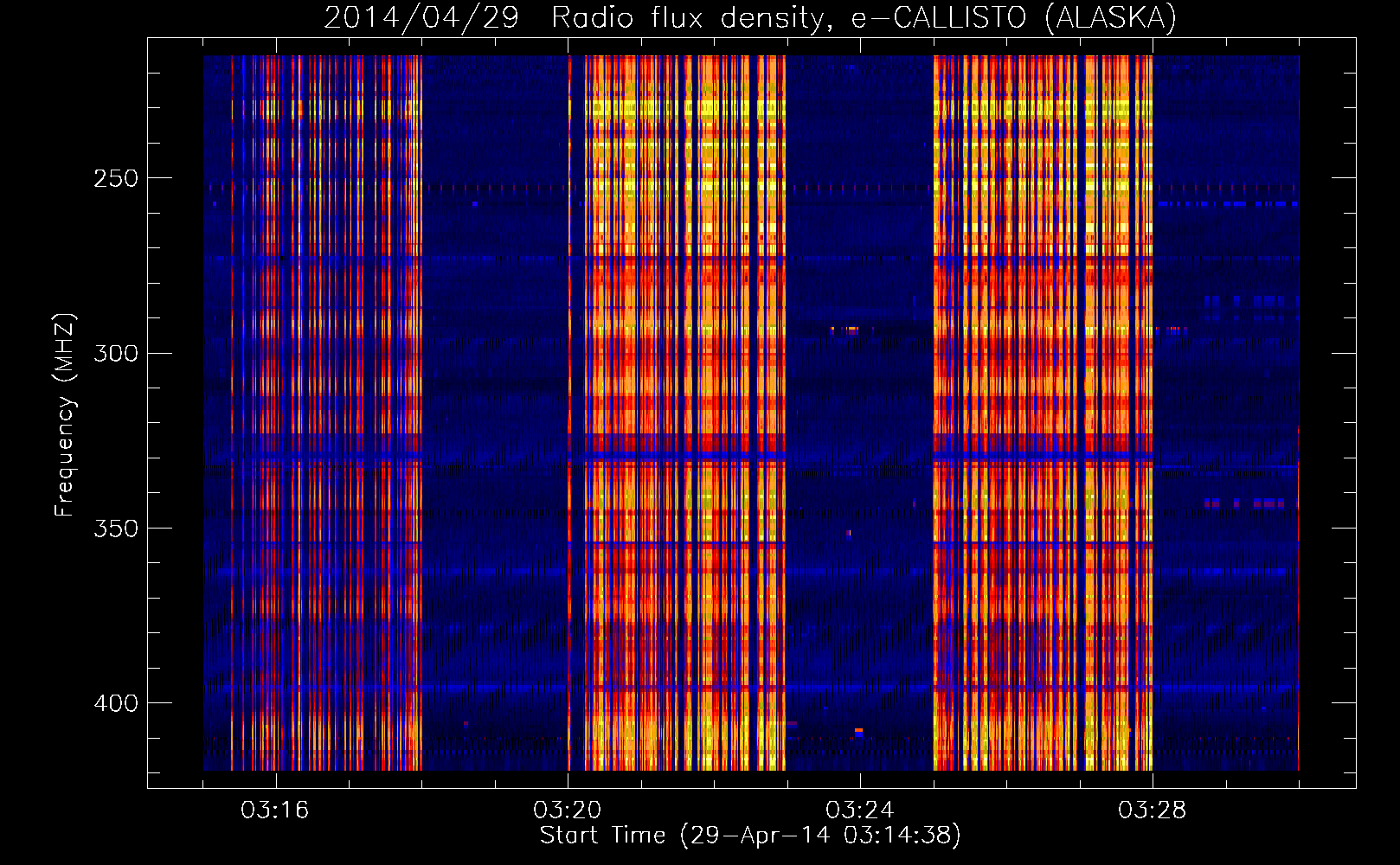Click the 250 frequency tick label

[x=116, y=179]
